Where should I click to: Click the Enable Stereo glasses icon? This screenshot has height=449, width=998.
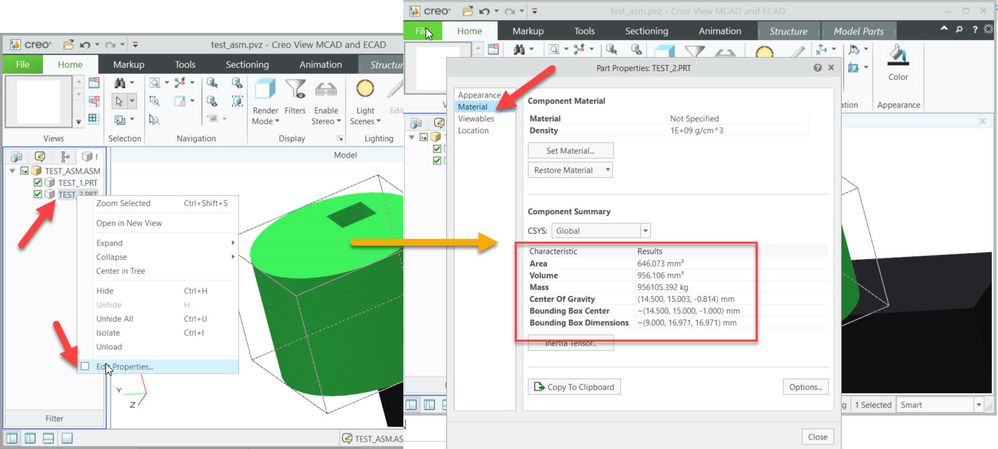click(x=326, y=92)
